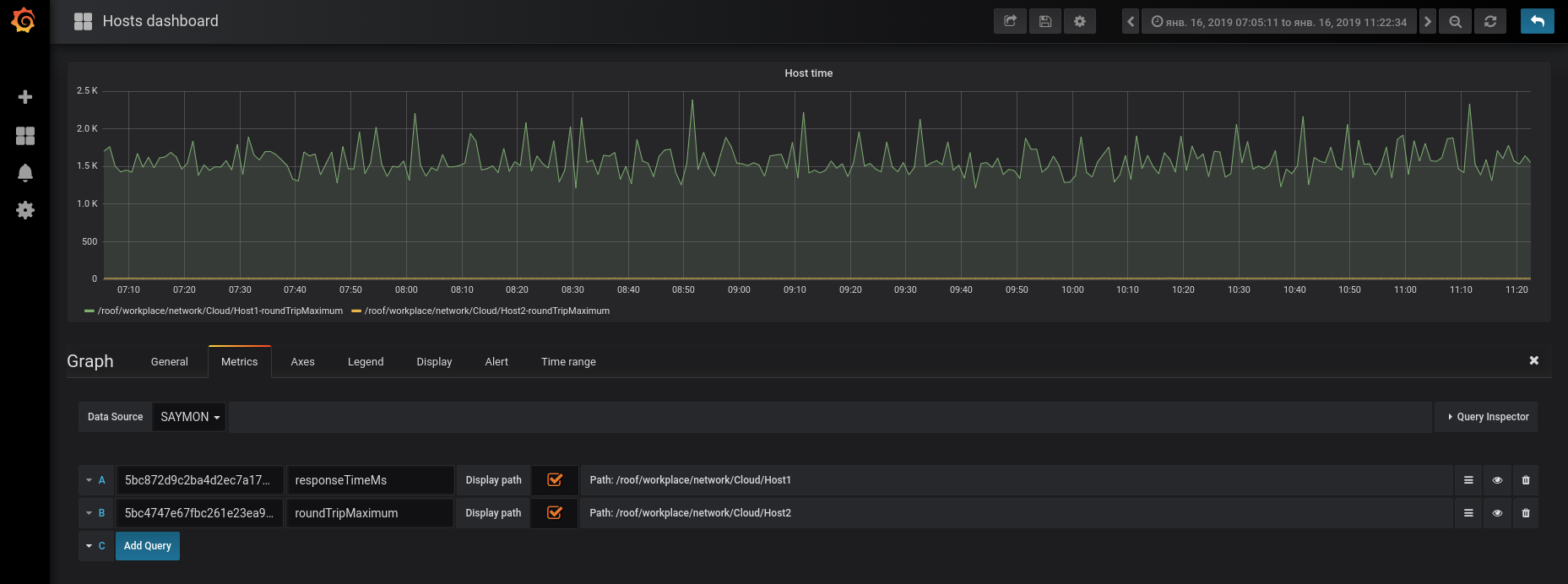Toggle Host2-roundTripMaximum legend series
1568x584 pixels.
(487, 311)
